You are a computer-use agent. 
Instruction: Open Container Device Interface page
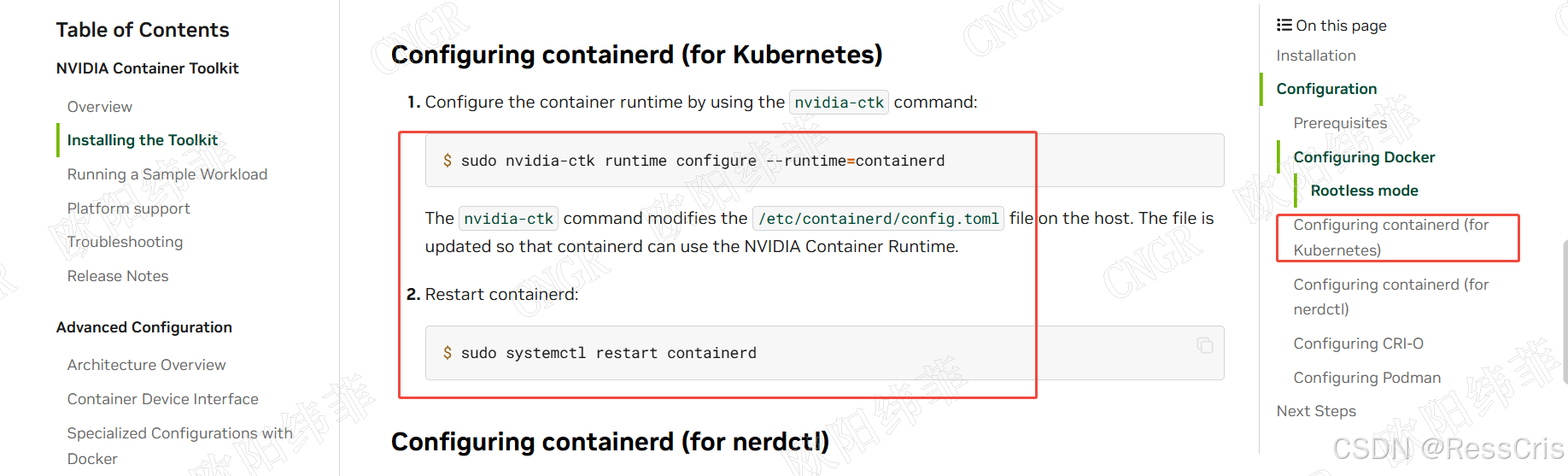pos(163,399)
